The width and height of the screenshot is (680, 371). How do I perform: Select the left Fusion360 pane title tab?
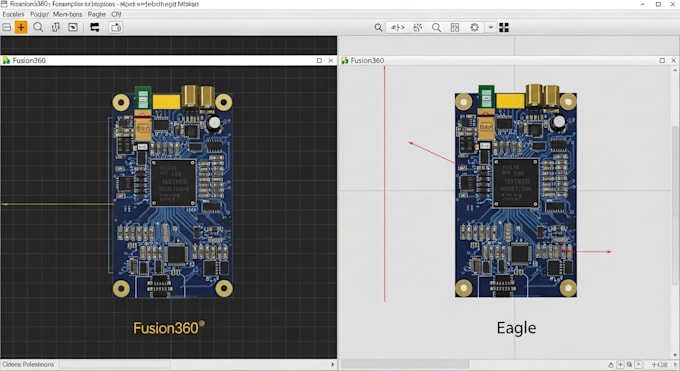(29, 60)
